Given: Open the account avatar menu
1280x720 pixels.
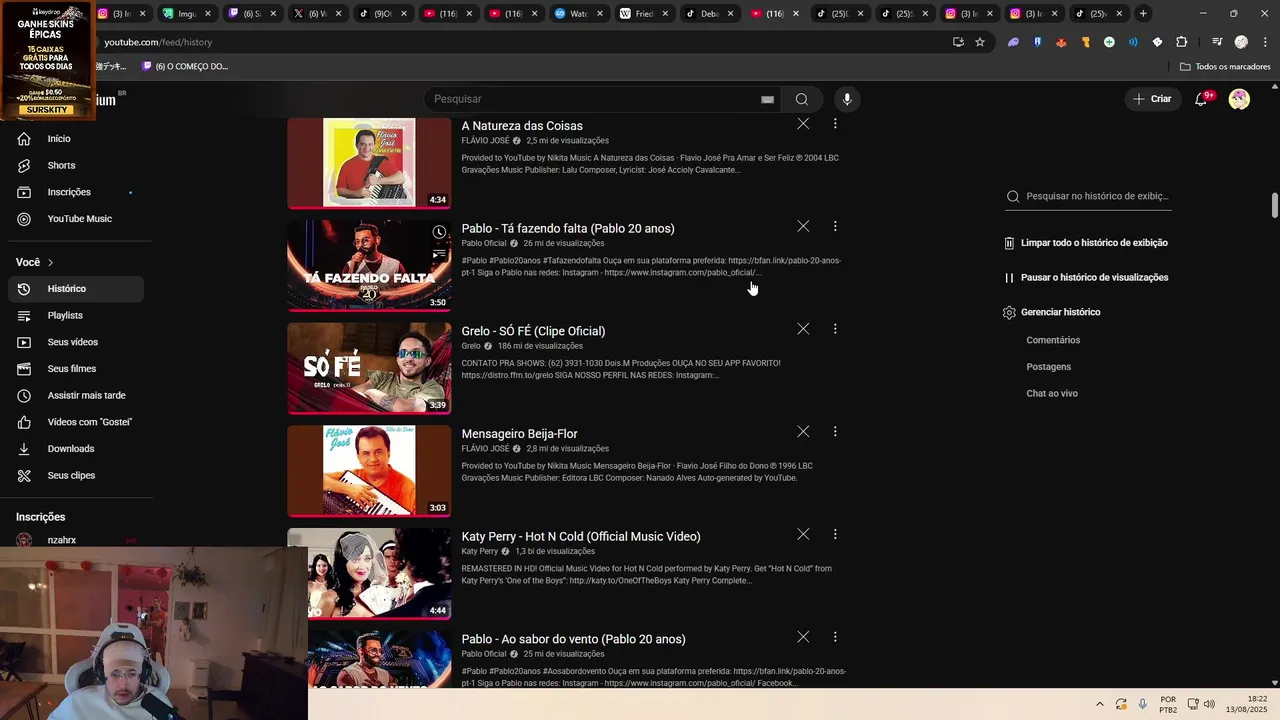Looking at the screenshot, I should (1239, 99).
